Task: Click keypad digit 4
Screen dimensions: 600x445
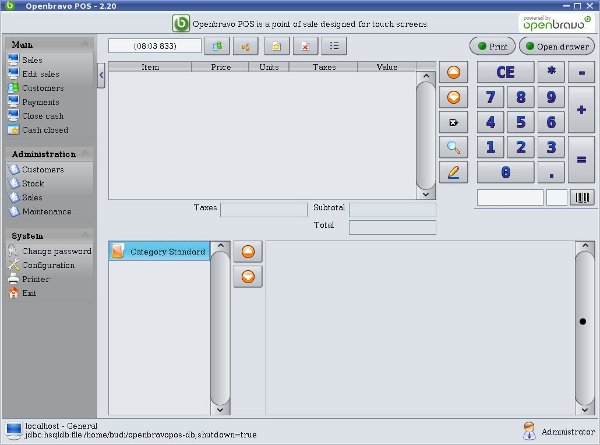Action: pyautogui.click(x=490, y=122)
